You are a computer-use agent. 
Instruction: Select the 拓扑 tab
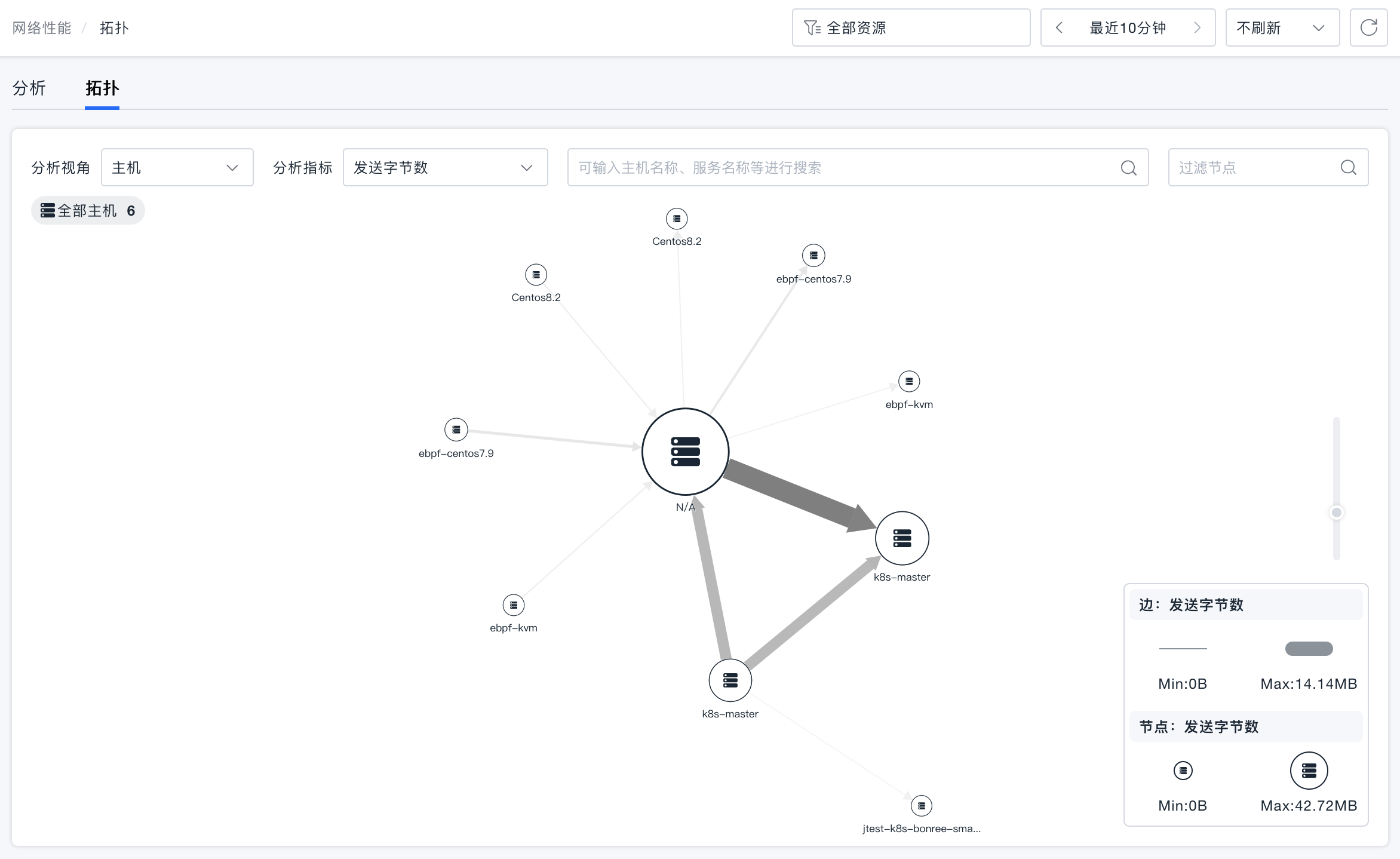(x=102, y=88)
